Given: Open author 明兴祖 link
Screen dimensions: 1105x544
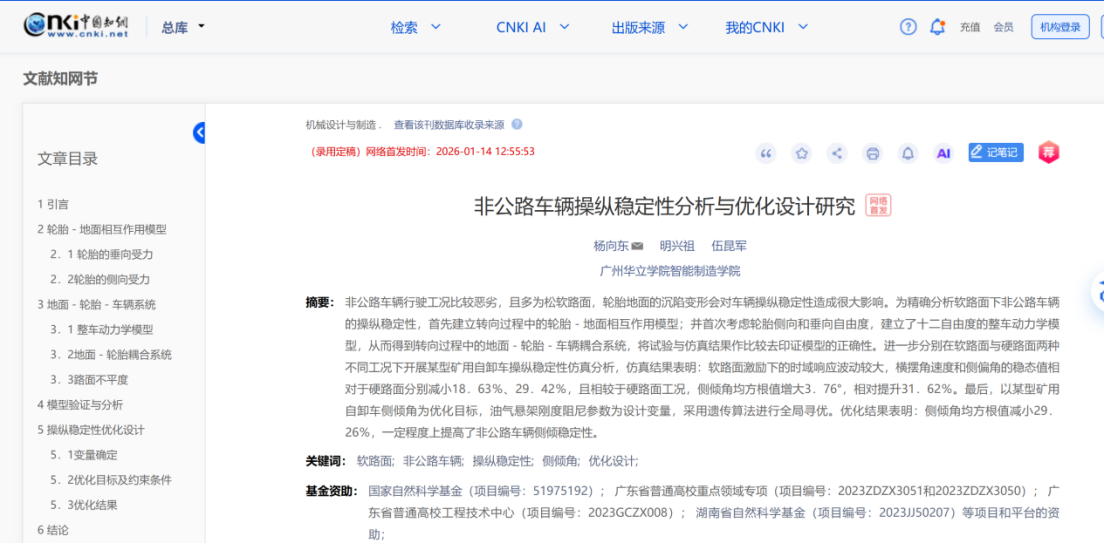Looking at the screenshot, I should point(677,245).
